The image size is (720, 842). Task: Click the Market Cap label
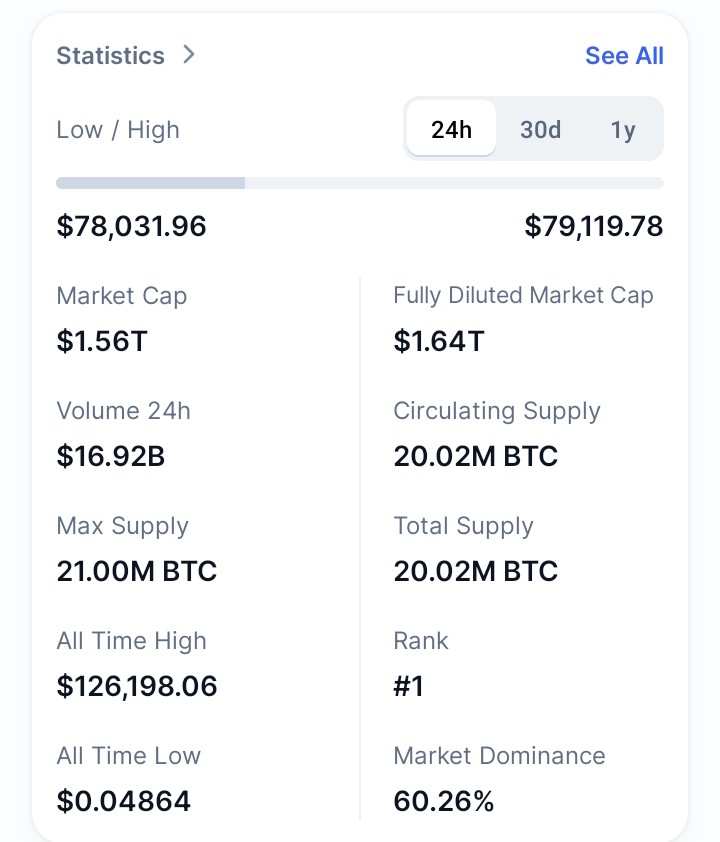(122, 296)
